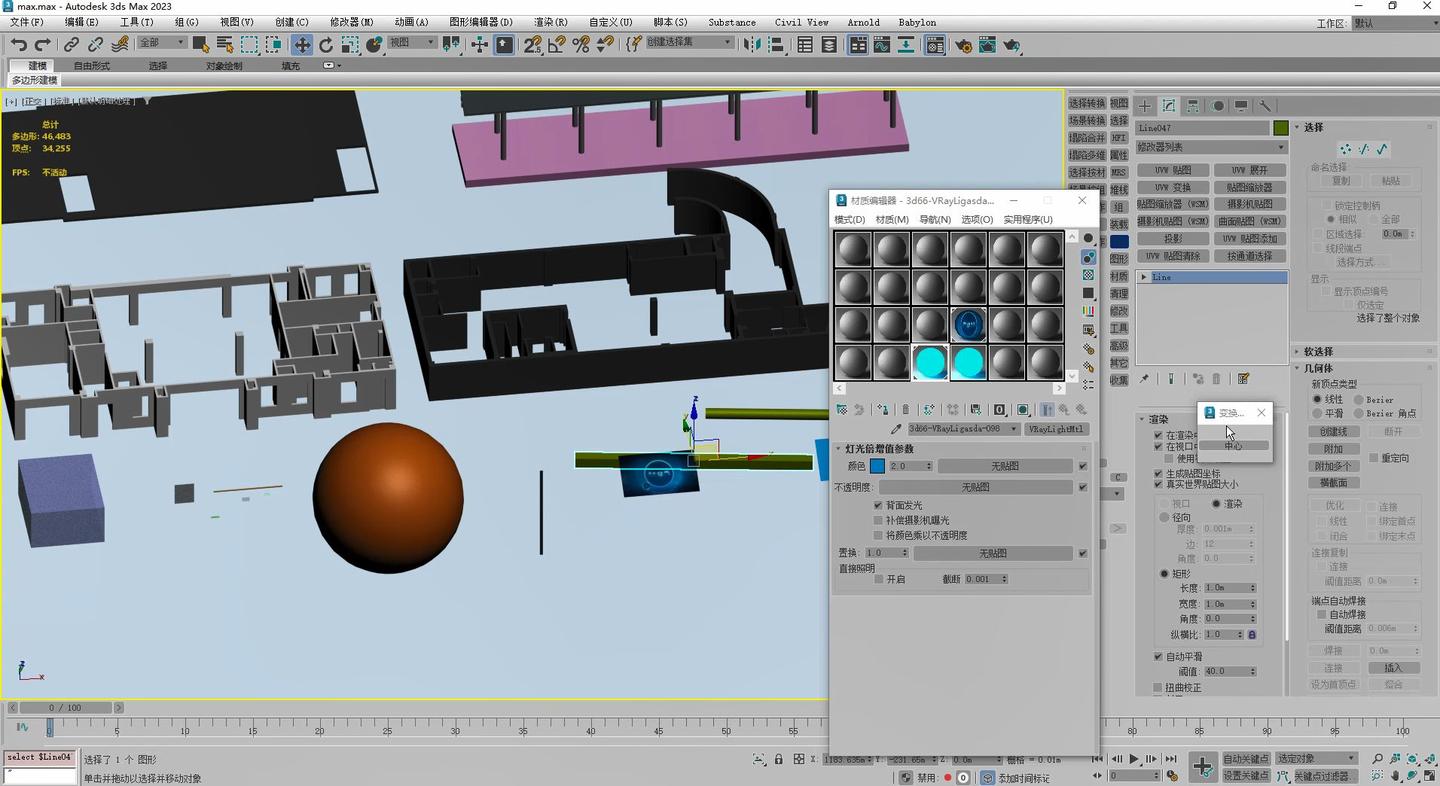This screenshot has height=786, width=1440.
Task: Enable 补偿摄影机曝光 checkbox
Action: pos(878,520)
